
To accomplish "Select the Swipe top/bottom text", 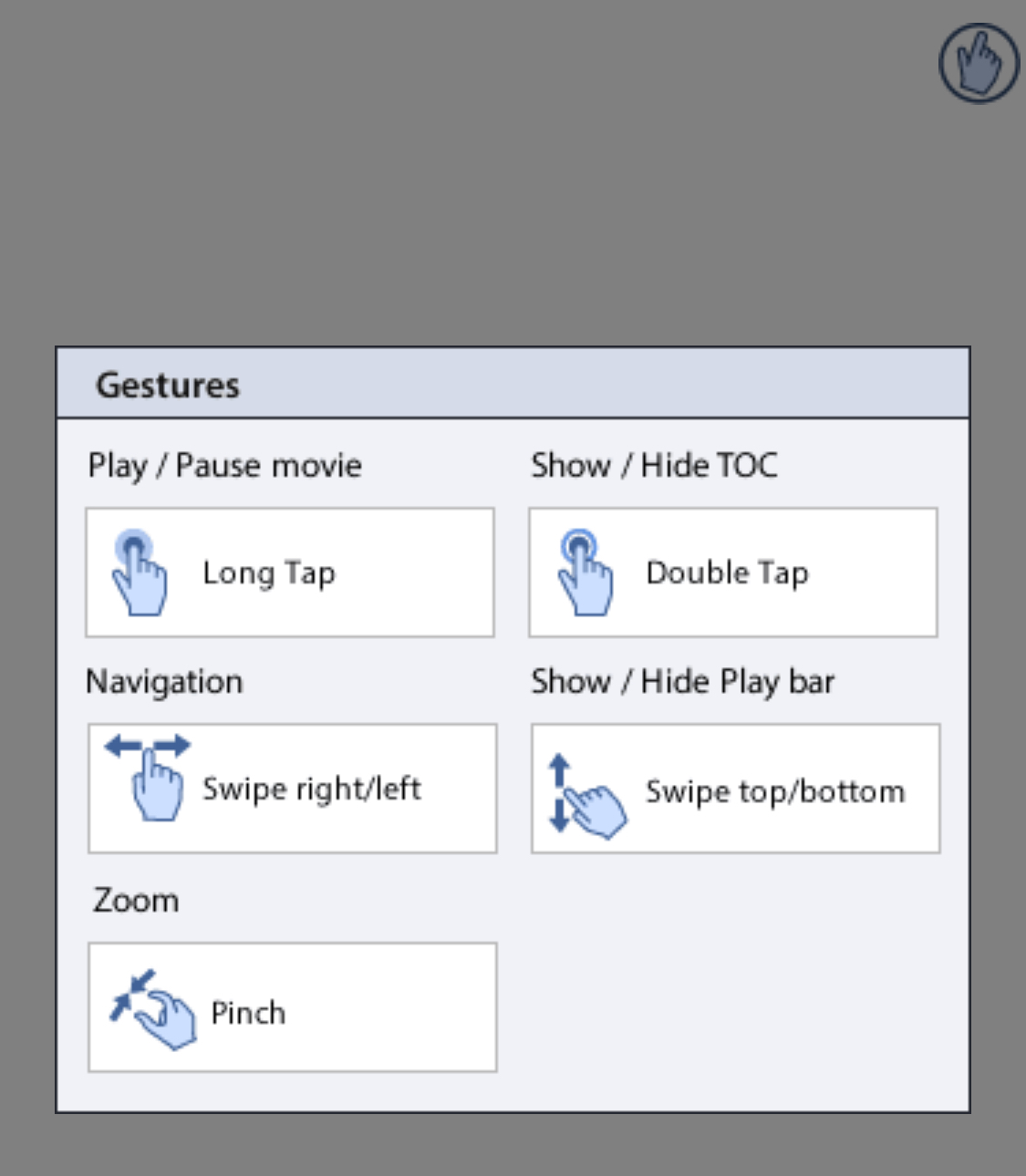I will [x=775, y=791].
